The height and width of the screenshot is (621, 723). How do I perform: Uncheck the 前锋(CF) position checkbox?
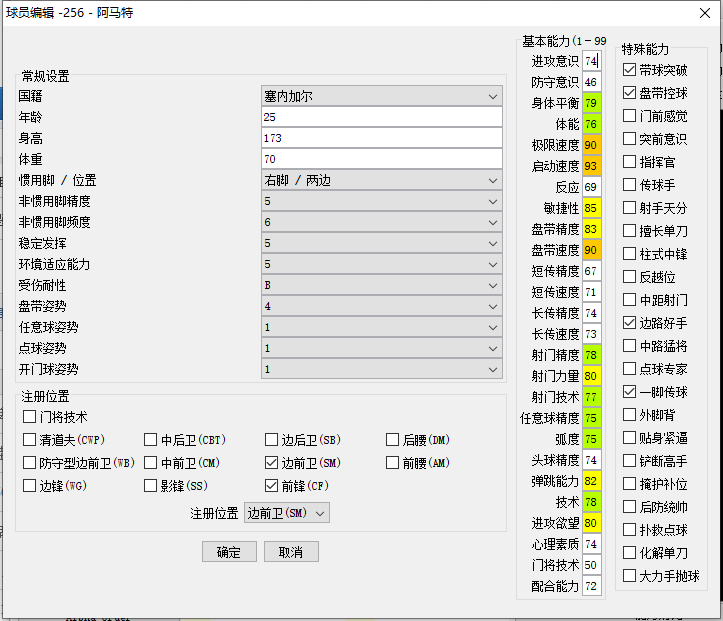coord(272,486)
